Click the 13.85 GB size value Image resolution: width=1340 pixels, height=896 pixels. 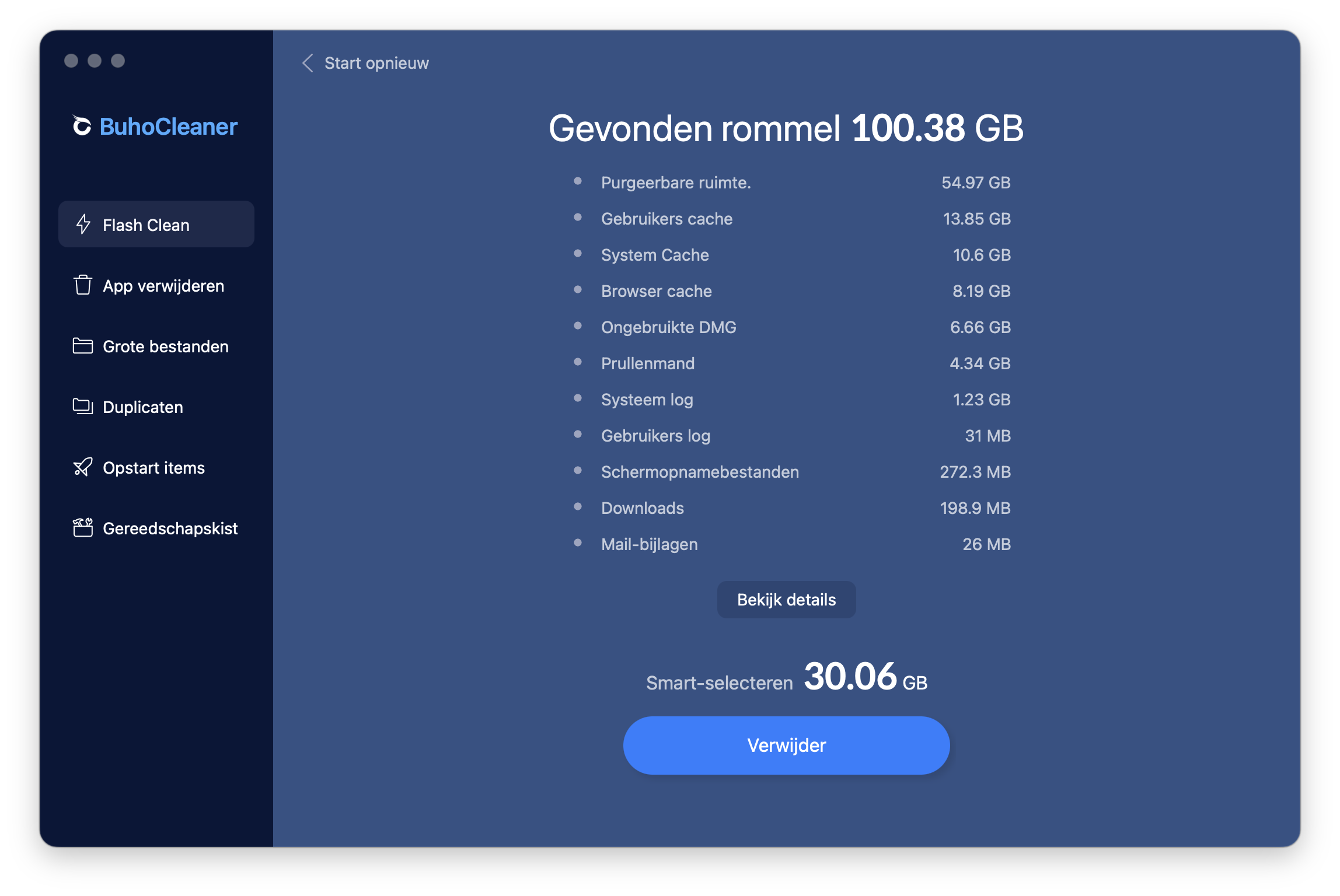(976, 219)
